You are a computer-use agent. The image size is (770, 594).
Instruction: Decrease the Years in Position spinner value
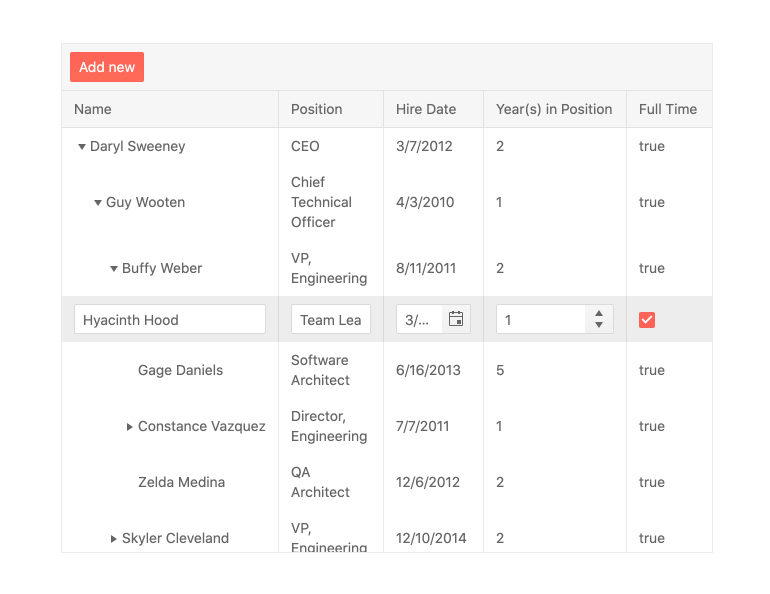pyautogui.click(x=599, y=325)
